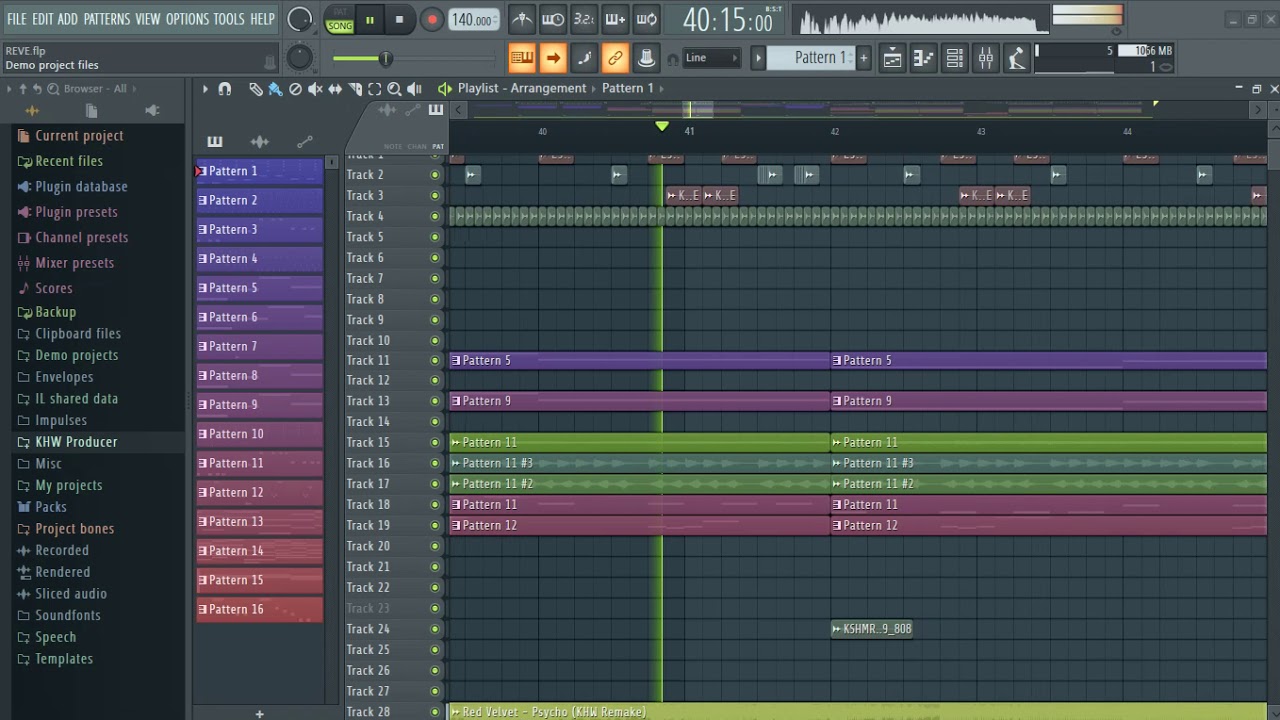Toggle the recording countdown icon
The image size is (1280, 720).
tap(584, 19)
